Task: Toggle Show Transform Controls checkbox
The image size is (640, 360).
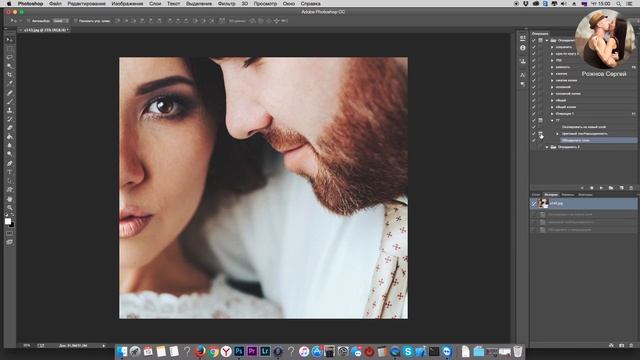Action: pos(76,20)
